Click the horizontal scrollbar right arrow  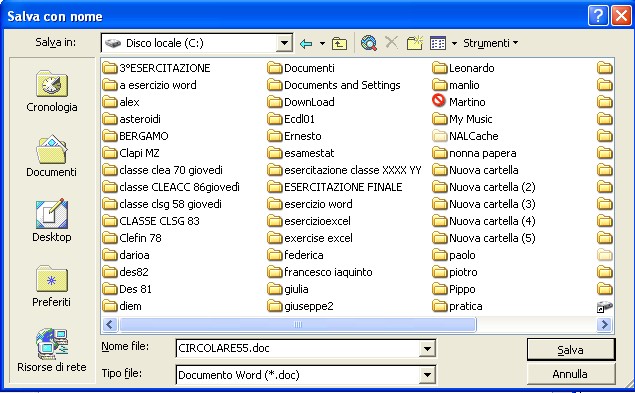point(604,325)
